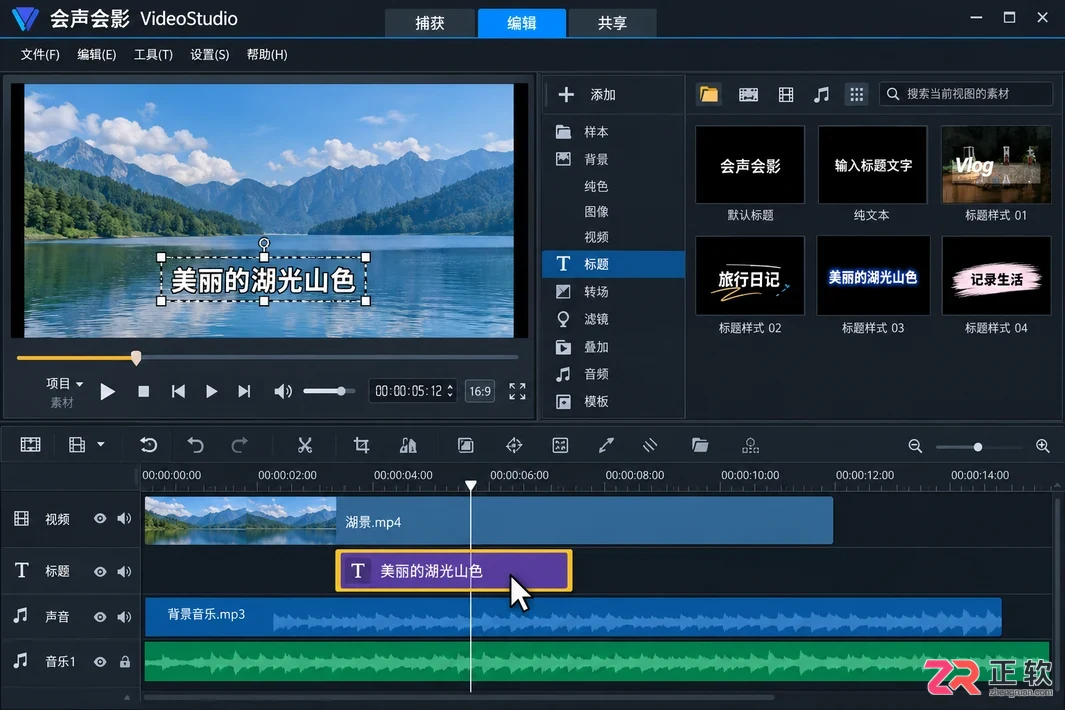Filter library by photo frame icon
The image size is (1065, 710).
click(x=786, y=94)
